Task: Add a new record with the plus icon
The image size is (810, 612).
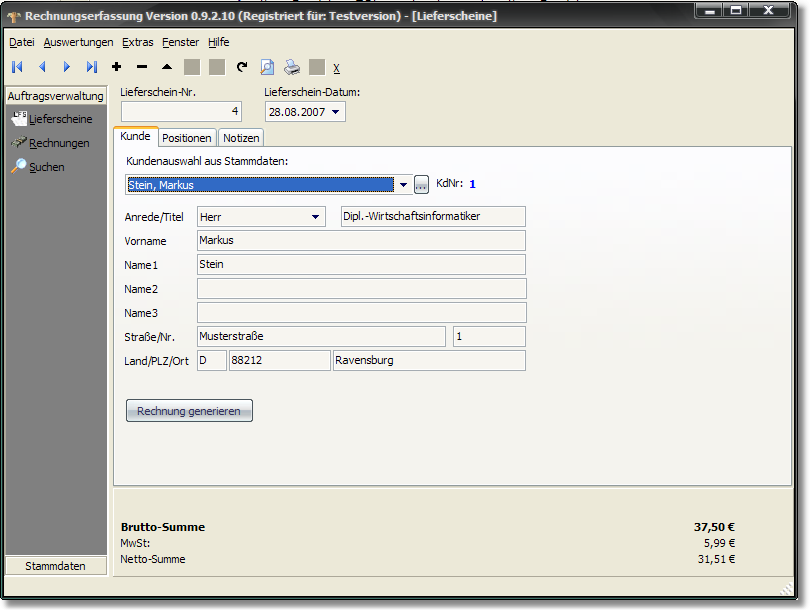Action: tap(117, 67)
